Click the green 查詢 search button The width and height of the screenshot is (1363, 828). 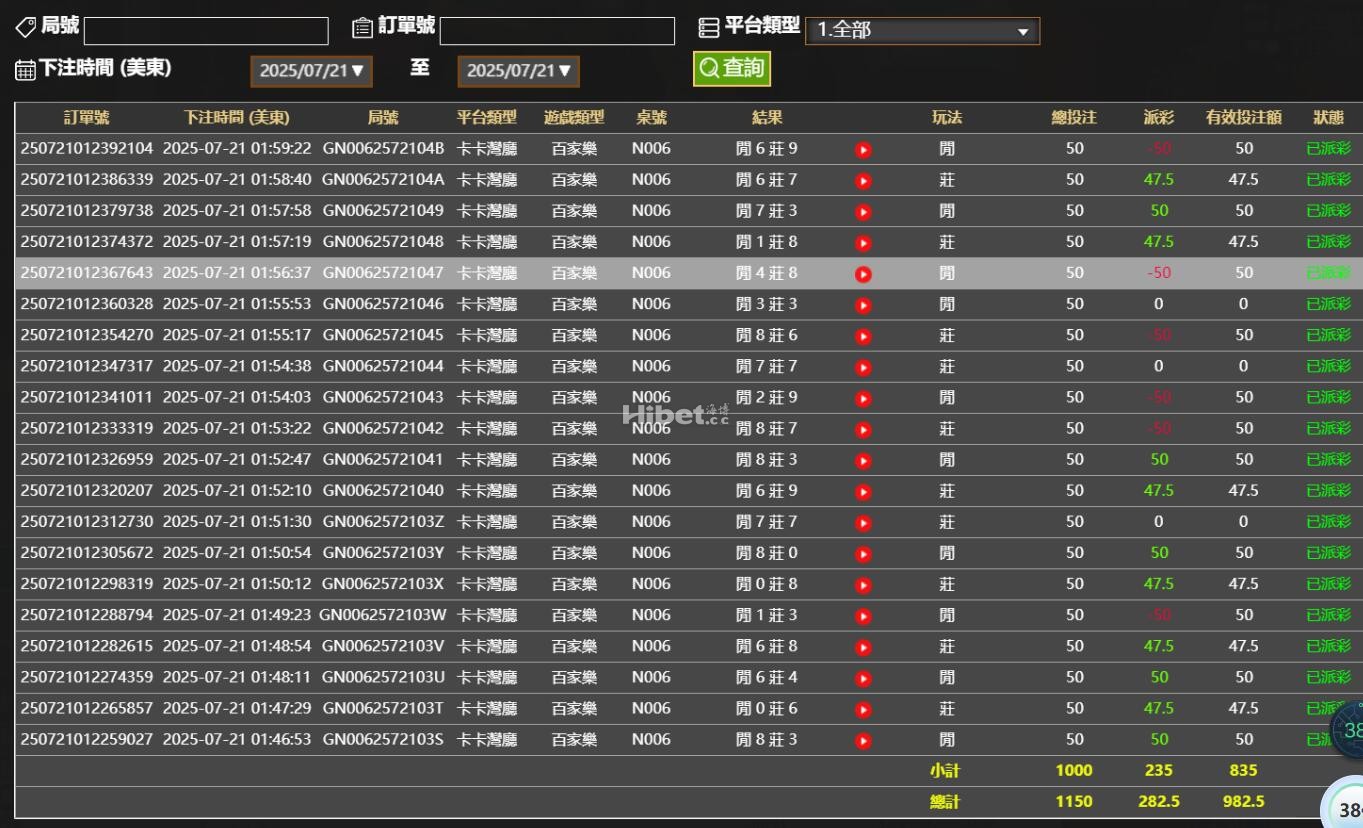(x=732, y=68)
